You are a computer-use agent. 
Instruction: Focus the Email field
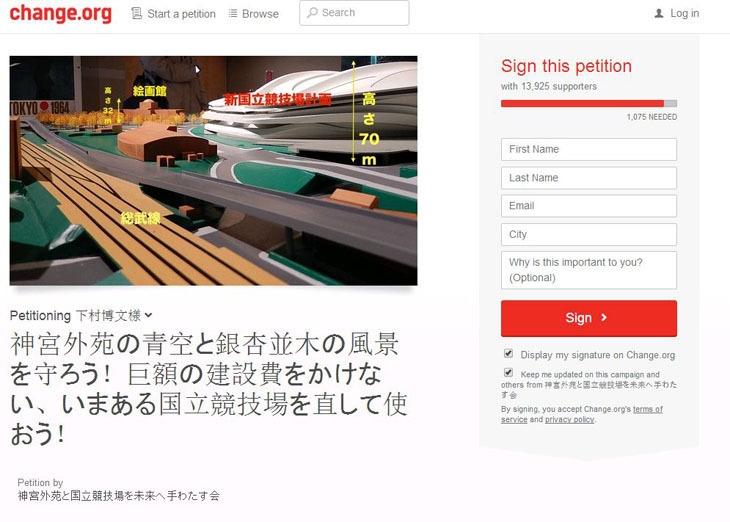(x=589, y=206)
